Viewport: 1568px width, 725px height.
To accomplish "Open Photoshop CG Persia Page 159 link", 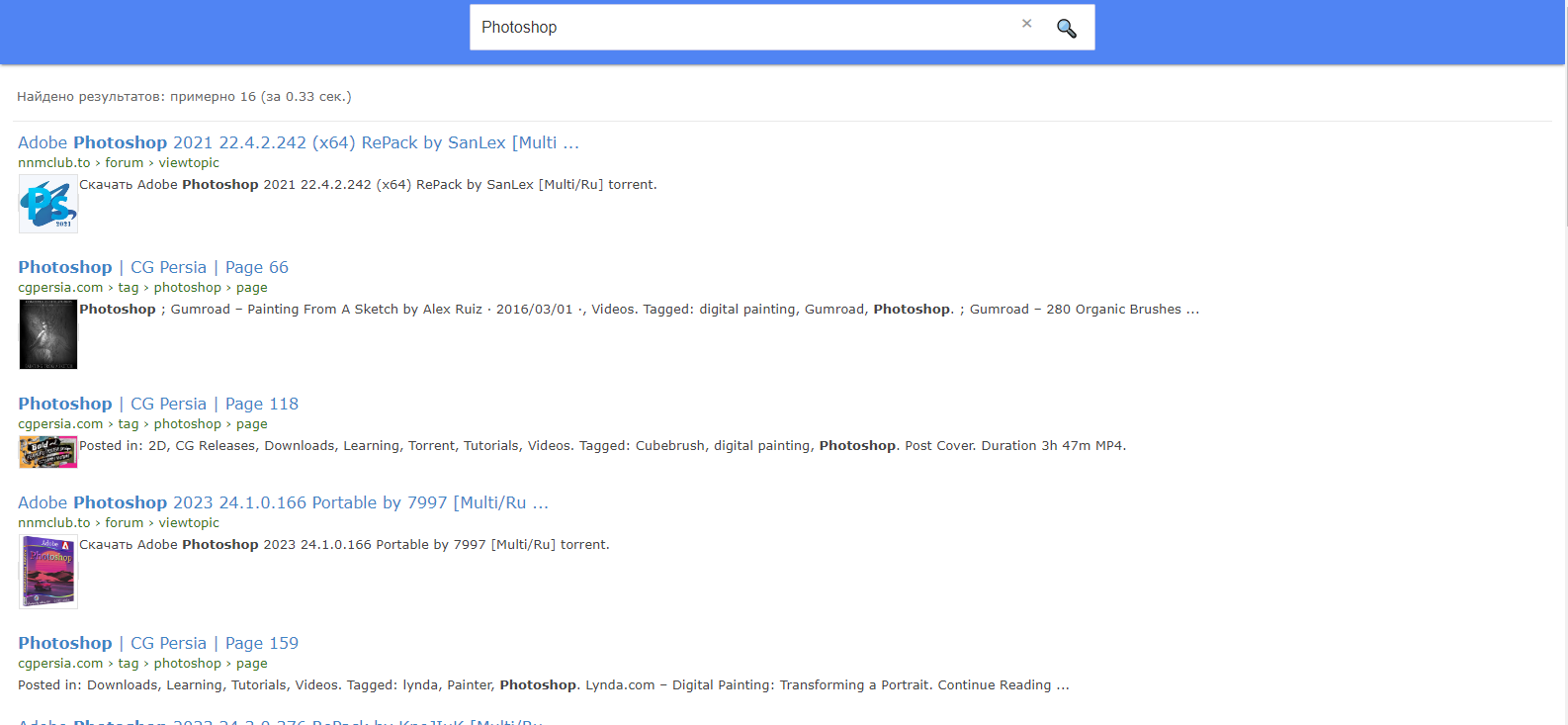I will click(158, 643).
